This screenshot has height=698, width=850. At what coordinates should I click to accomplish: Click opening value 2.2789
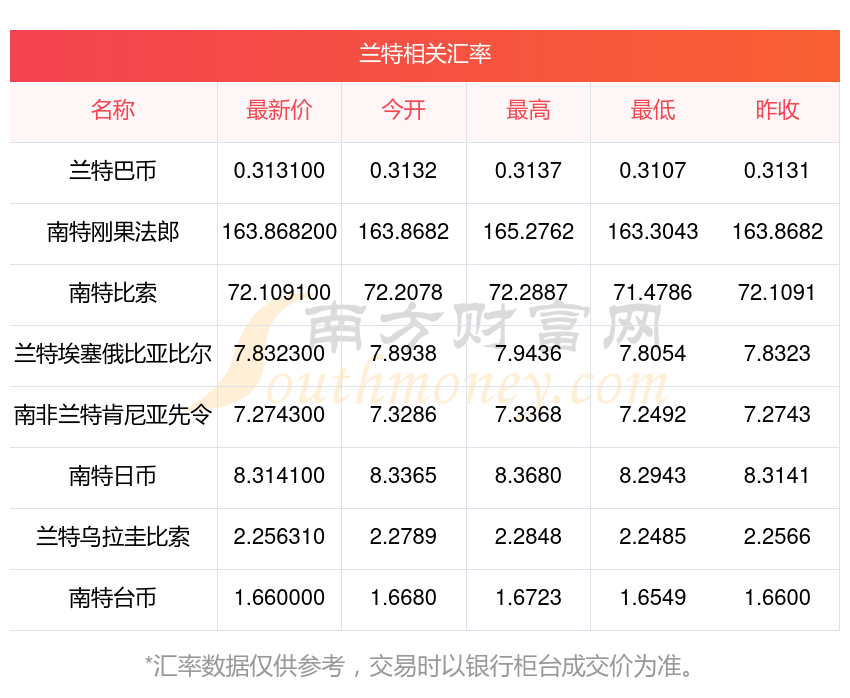[x=403, y=537]
